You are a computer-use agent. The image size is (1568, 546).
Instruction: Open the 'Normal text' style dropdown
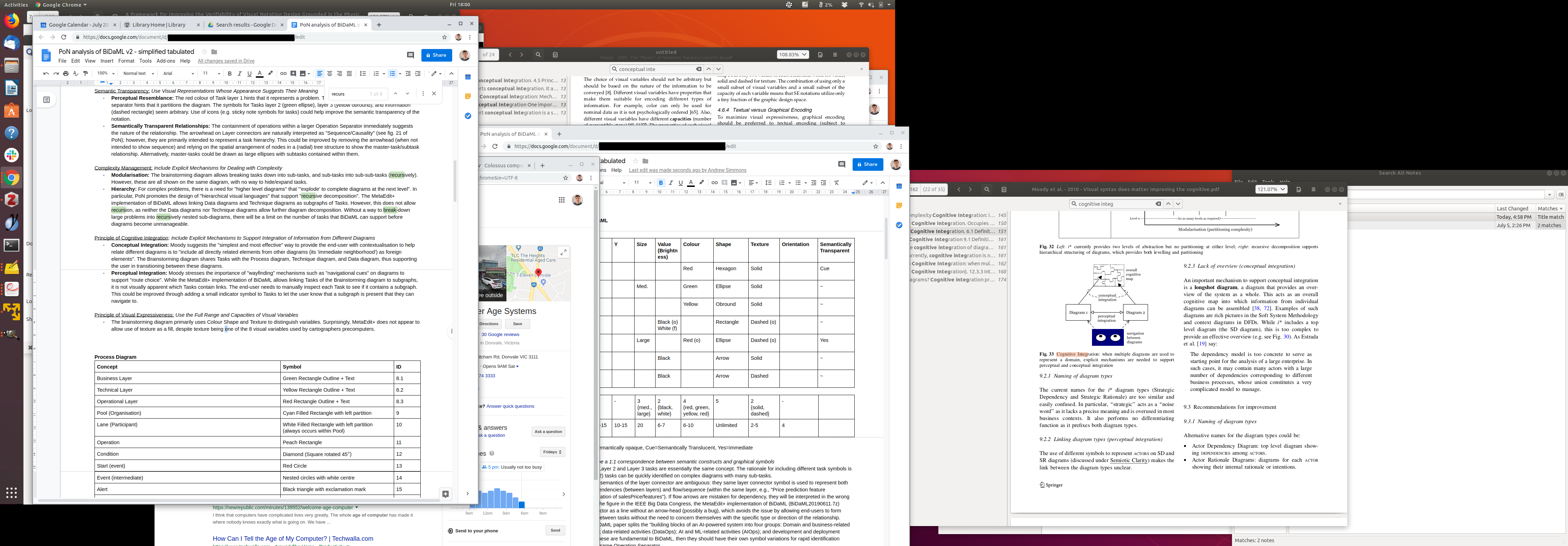point(138,73)
